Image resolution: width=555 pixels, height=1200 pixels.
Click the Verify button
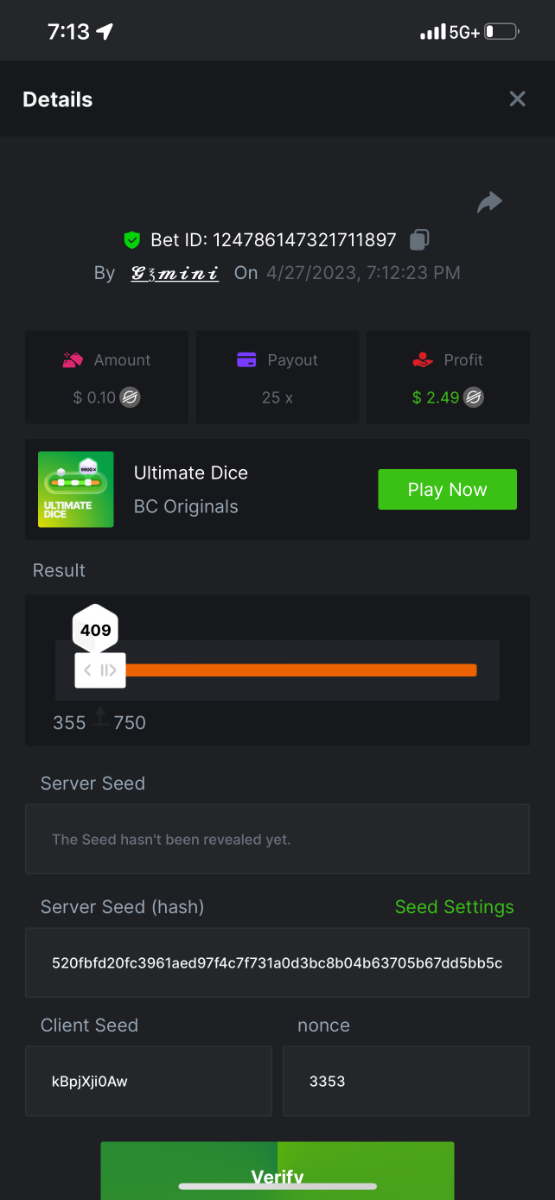pyautogui.click(x=277, y=1171)
